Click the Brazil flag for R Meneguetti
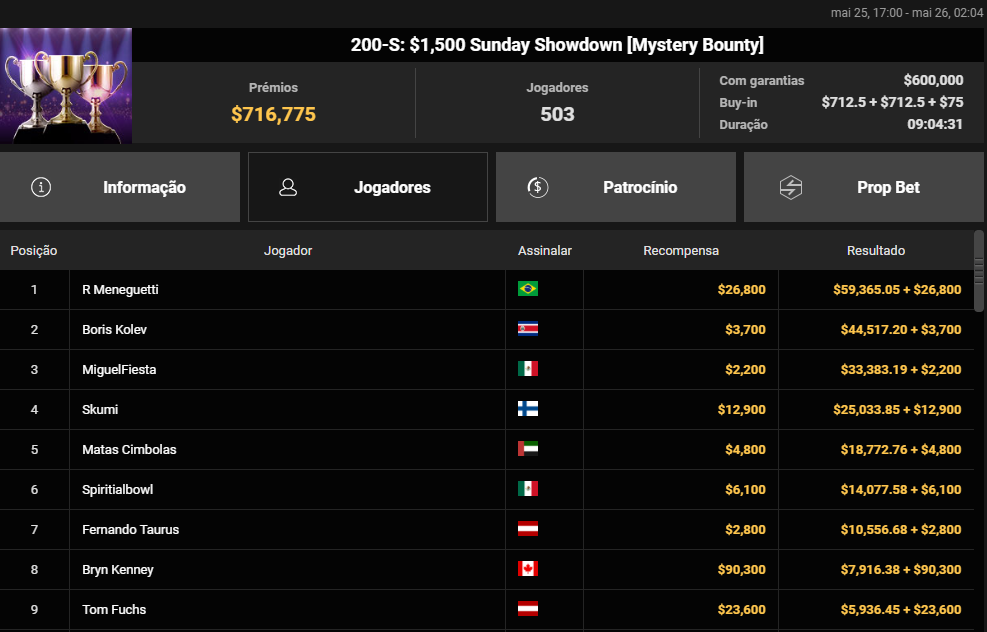987x632 pixels. [x=527, y=289]
